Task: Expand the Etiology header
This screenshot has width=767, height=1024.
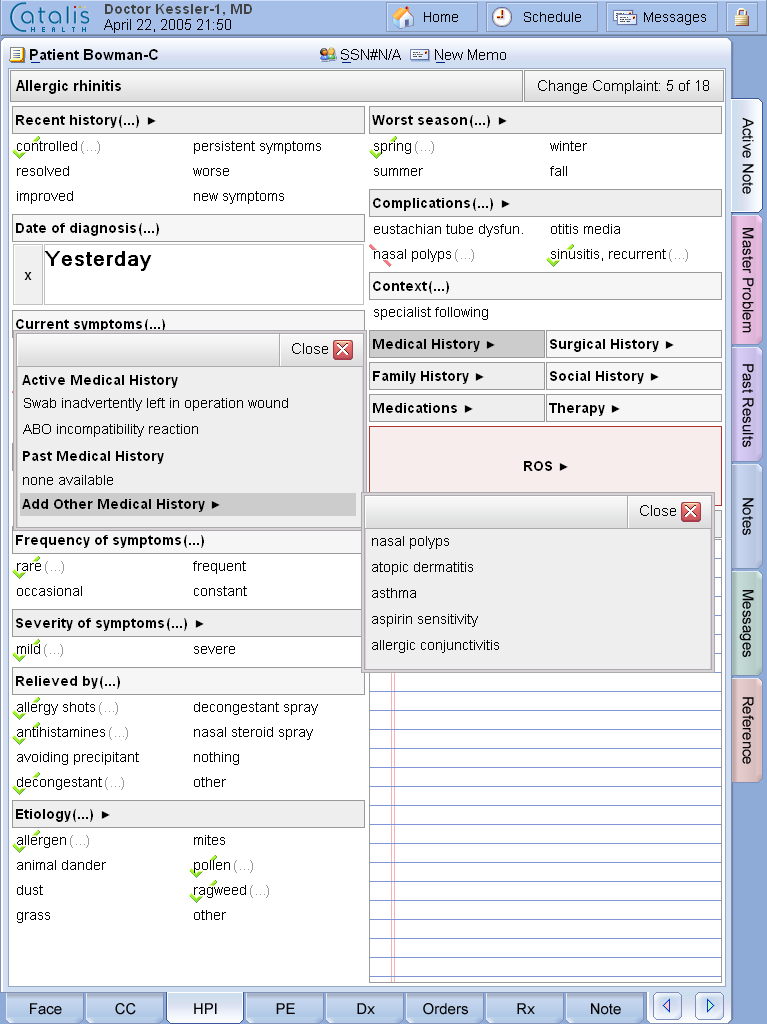Action: (188, 814)
